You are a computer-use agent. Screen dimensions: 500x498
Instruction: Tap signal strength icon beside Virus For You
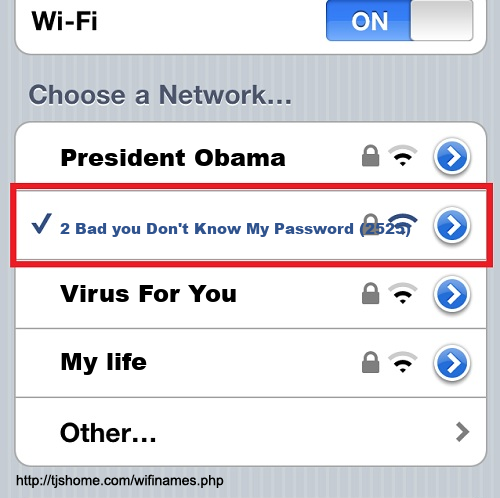(403, 293)
